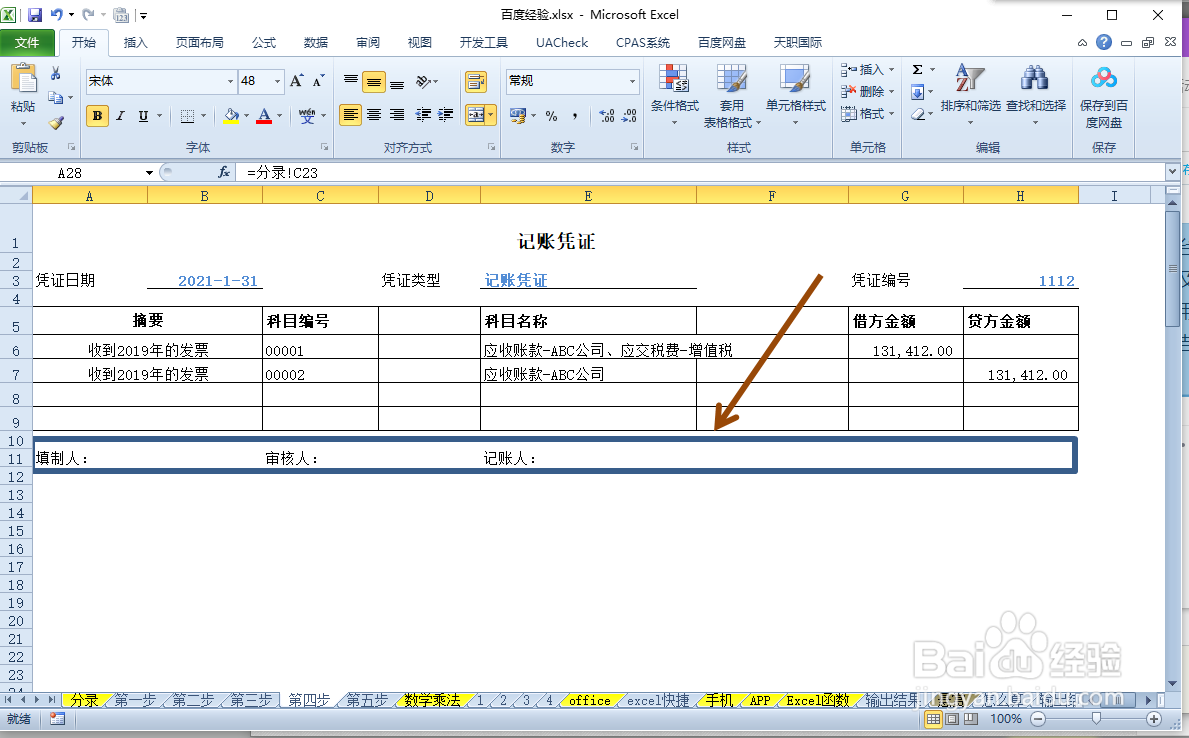
Task: Click column E header
Action: [588, 196]
